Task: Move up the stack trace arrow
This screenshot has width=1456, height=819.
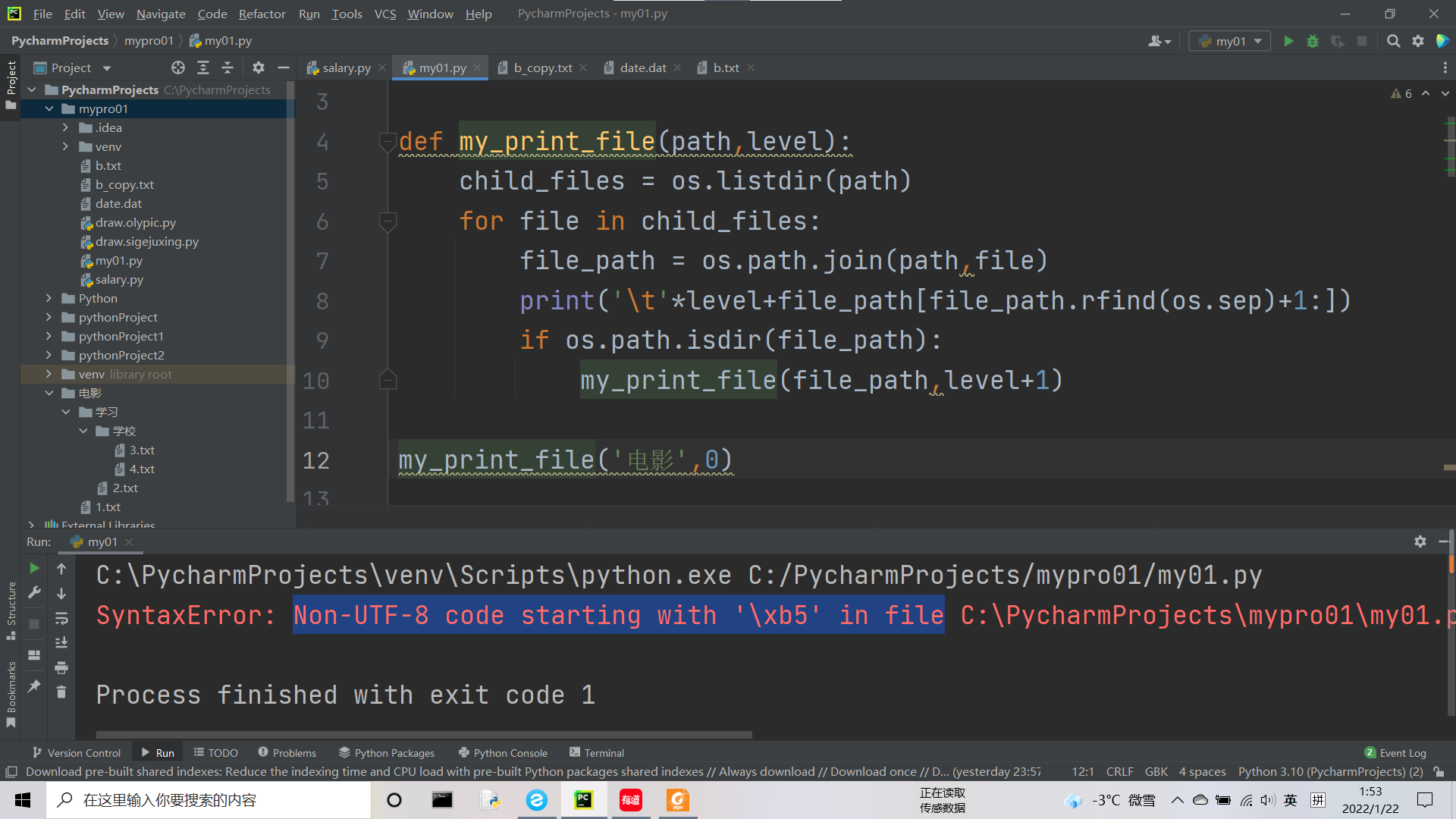Action: 61,568
